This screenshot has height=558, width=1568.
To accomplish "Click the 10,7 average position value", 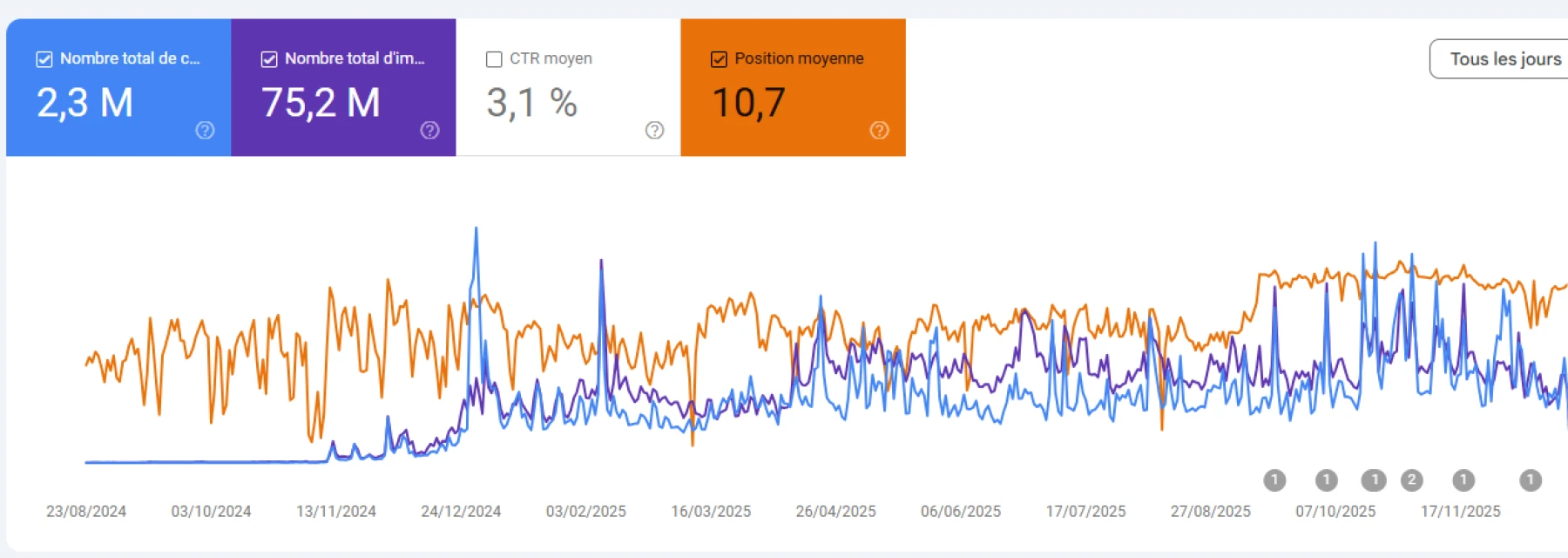I will click(748, 103).
